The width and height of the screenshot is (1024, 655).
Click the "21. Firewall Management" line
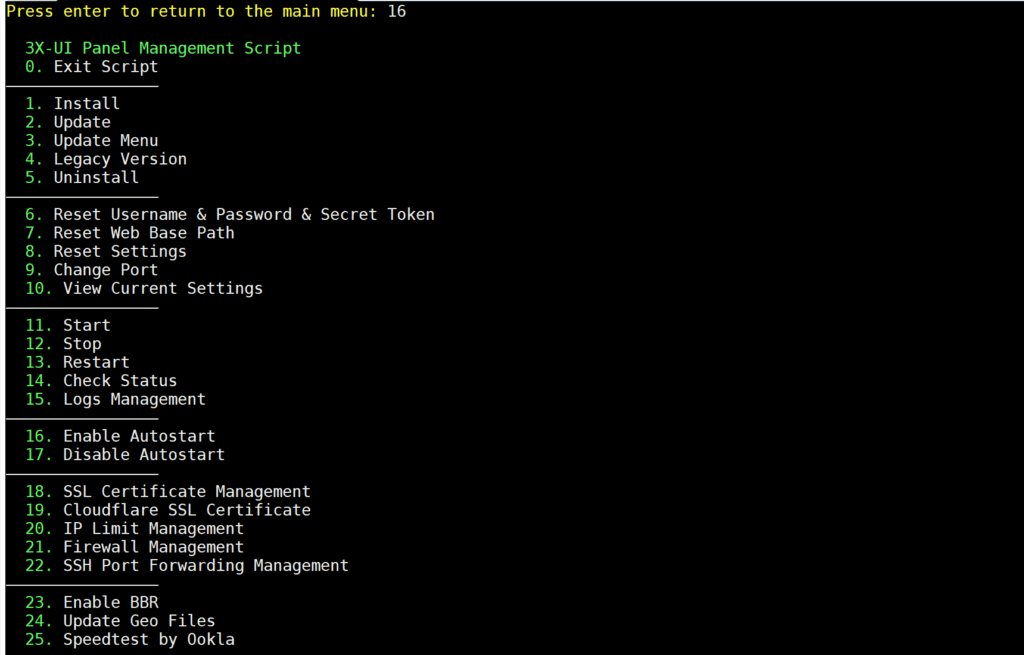pyautogui.click(x=135, y=547)
